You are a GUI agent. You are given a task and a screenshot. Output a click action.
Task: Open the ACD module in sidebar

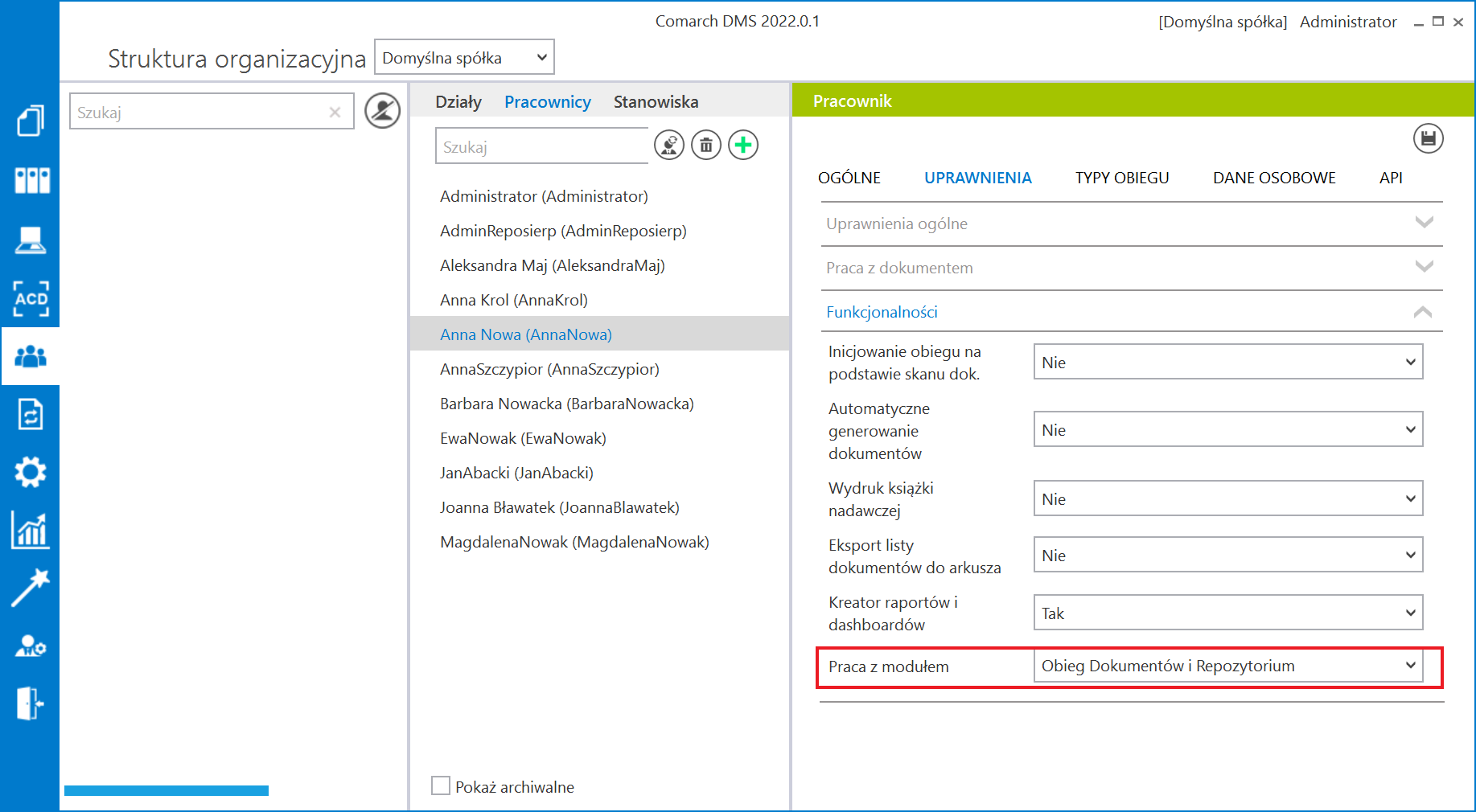click(31, 299)
